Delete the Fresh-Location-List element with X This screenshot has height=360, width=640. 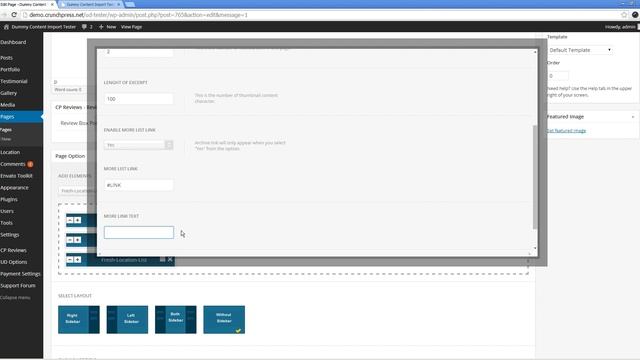click(170, 260)
